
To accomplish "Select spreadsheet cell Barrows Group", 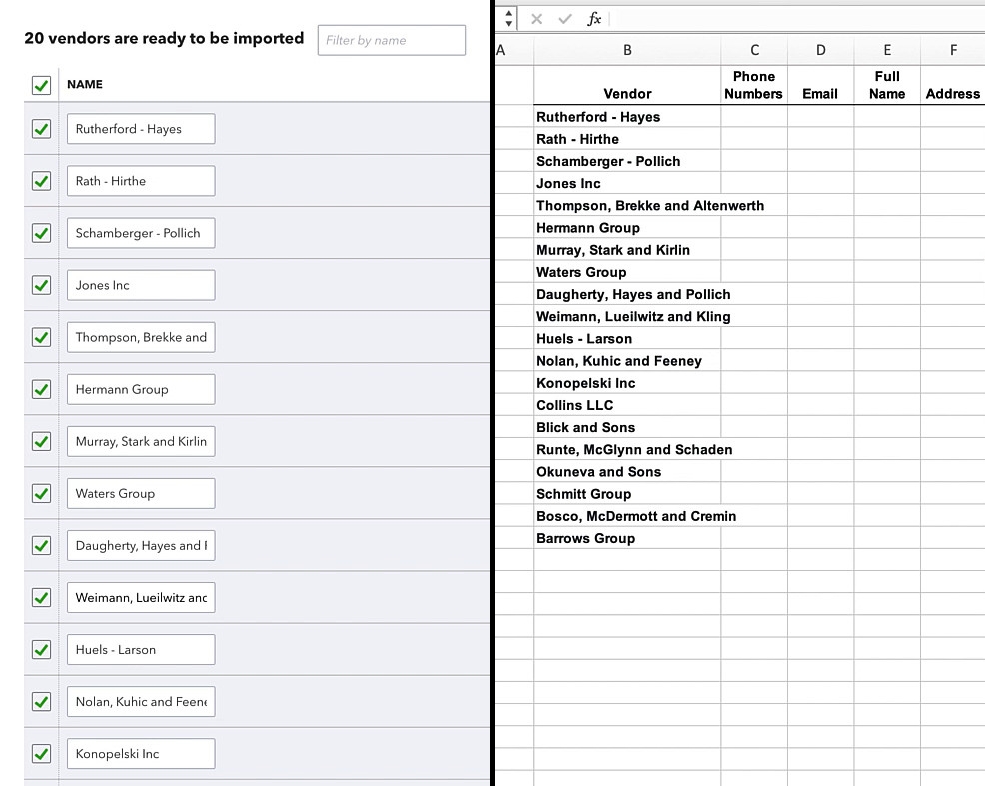I will [627, 538].
